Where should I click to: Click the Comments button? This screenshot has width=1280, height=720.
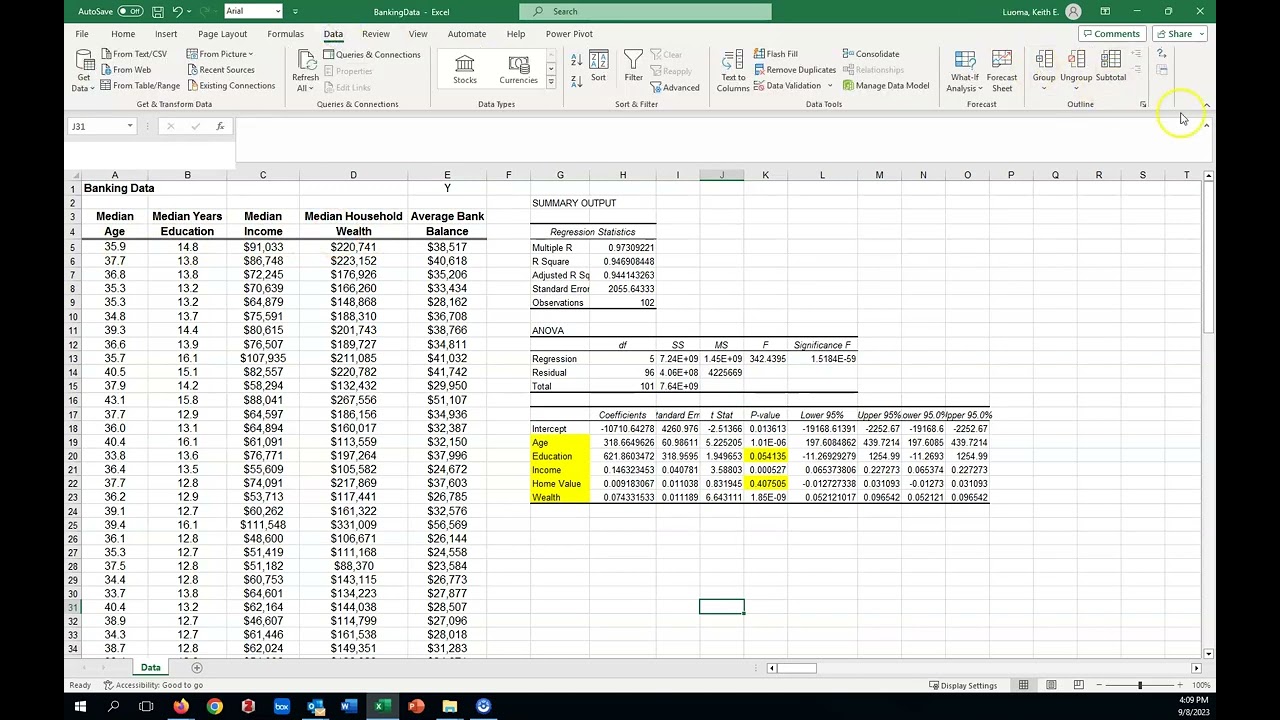tap(1111, 34)
